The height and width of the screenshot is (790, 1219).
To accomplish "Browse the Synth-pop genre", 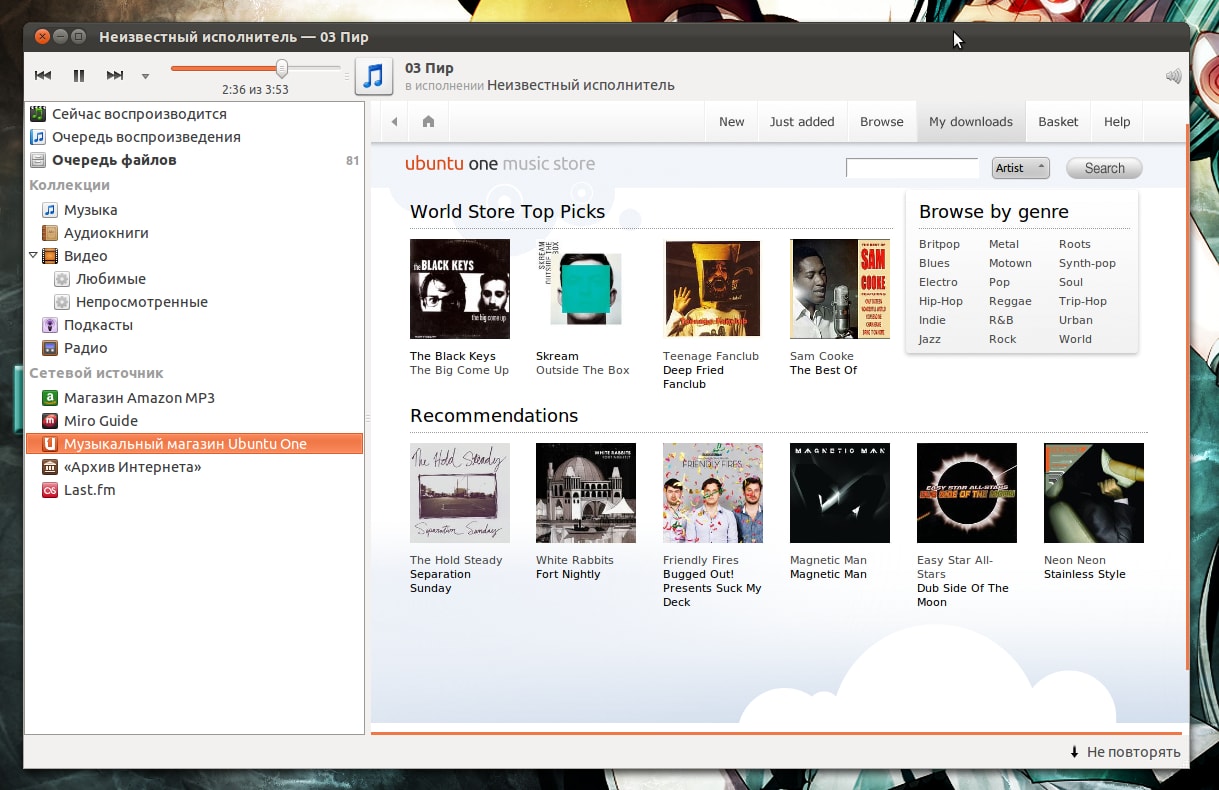I will tap(1087, 263).
